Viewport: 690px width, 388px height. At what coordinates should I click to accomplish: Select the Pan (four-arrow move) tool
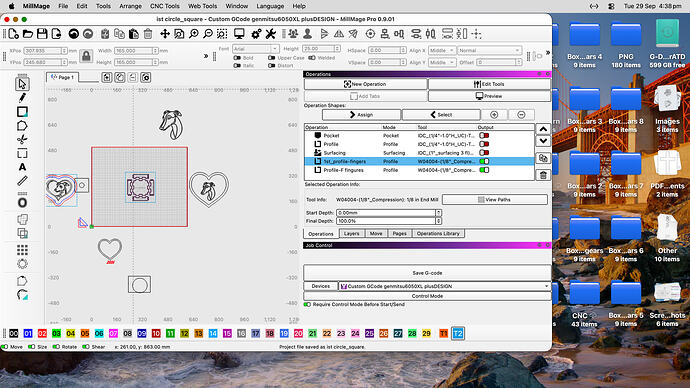point(165,34)
